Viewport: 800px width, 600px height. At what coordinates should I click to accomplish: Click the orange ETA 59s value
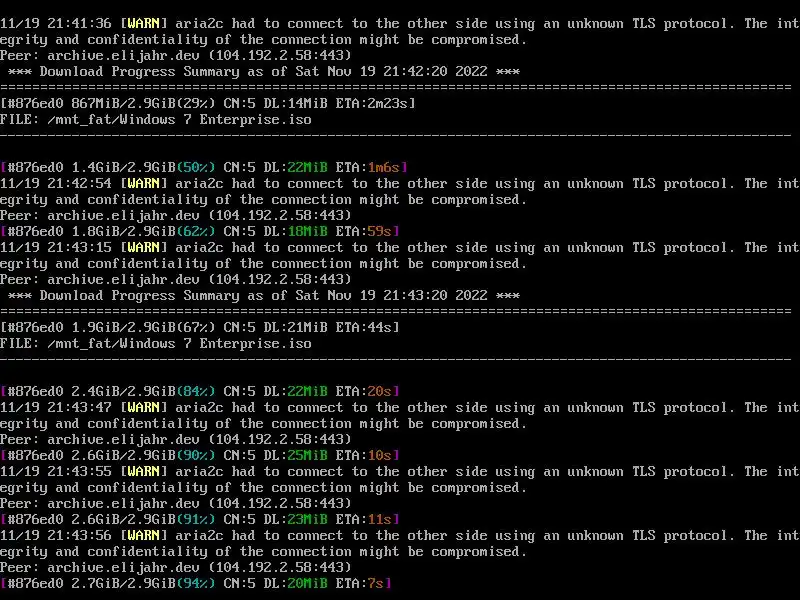pyautogui.click(x=380, y=232)
